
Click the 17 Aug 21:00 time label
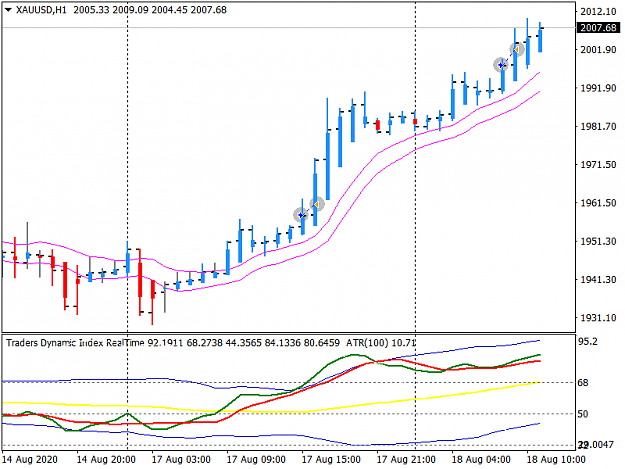click(x=406, y=459)
